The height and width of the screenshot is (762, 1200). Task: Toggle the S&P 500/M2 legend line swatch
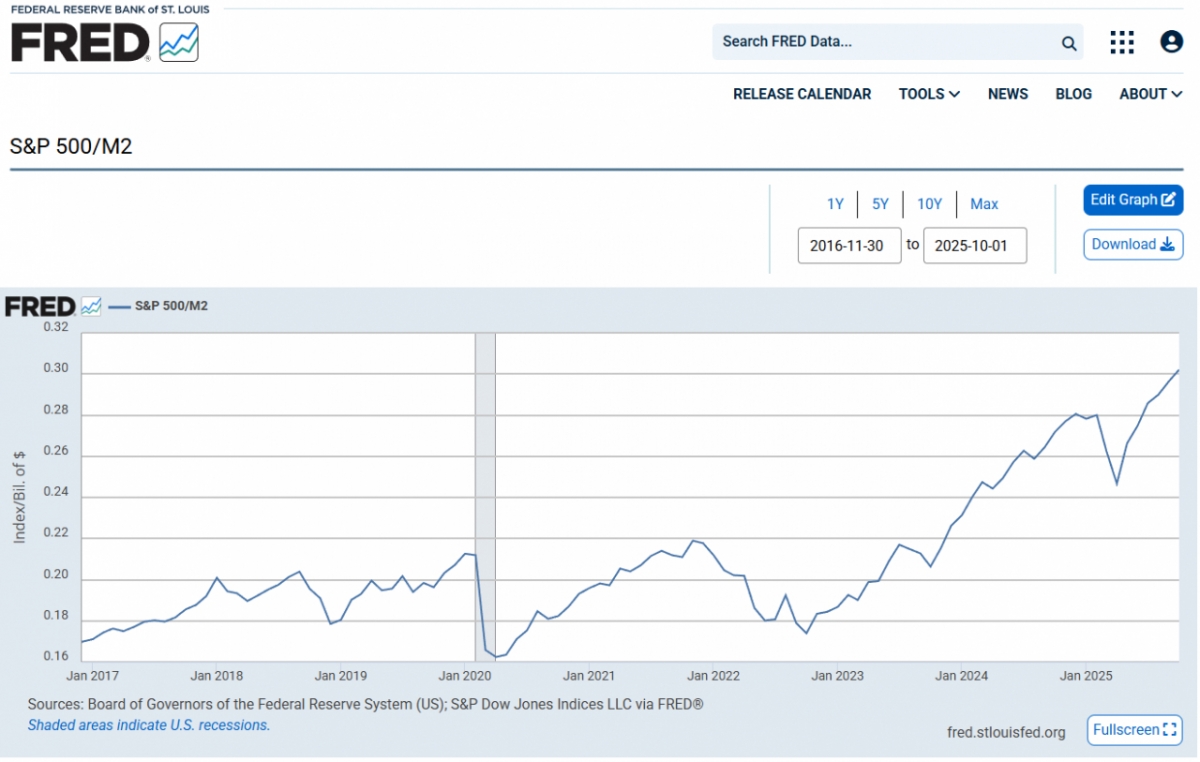pos(119,307)
